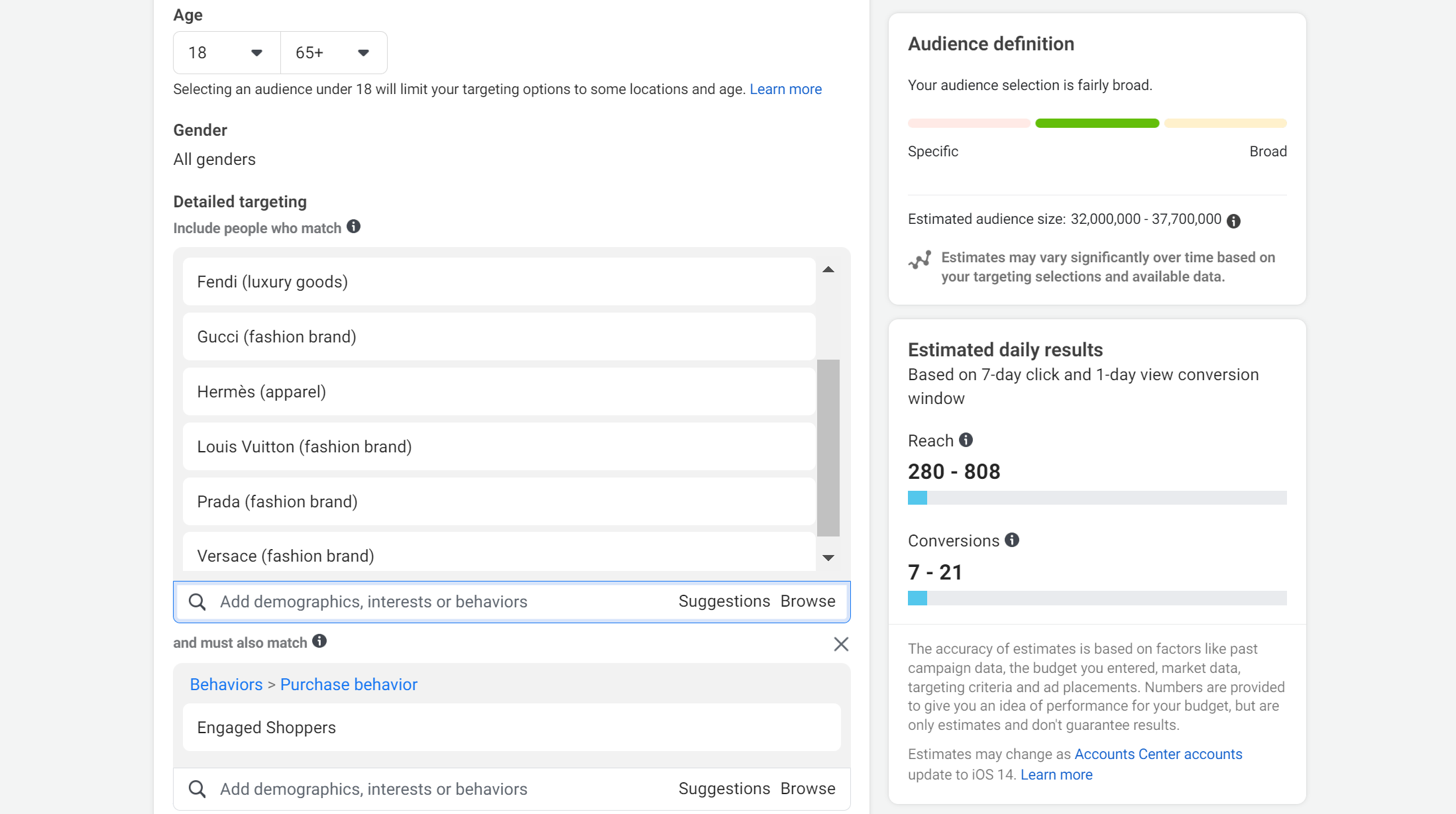Screen dimensions: 1456x814
Task: Click the Browse button in top search bar
Action: coord(808,601)
